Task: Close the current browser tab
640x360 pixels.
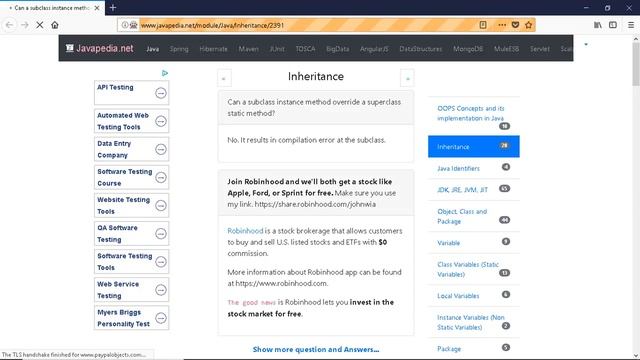Action: [x=97, y=8]
